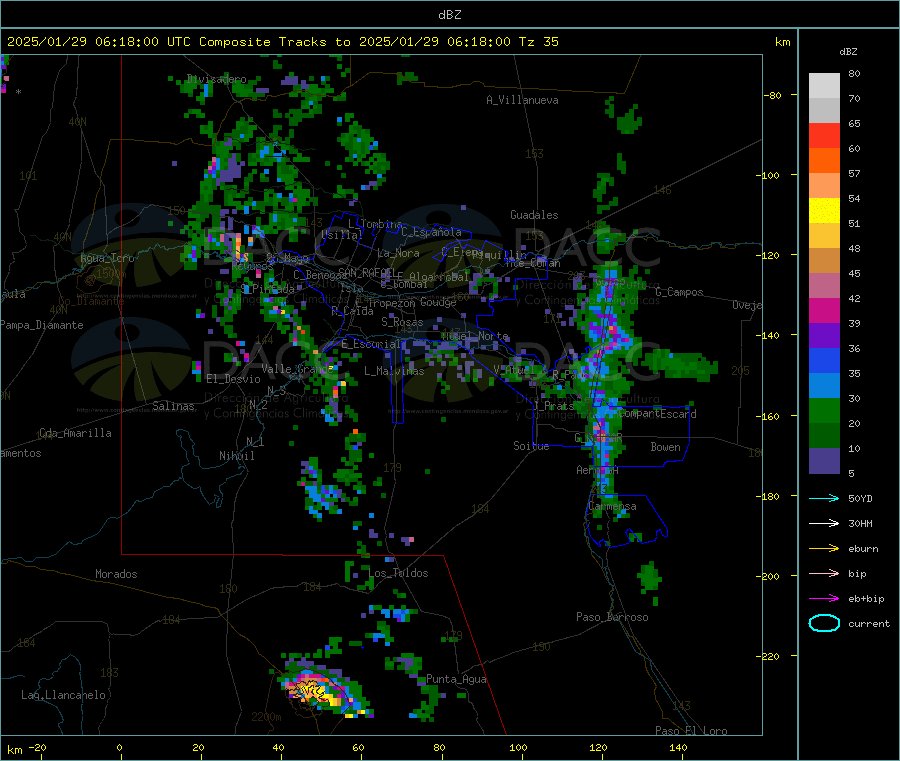Click the 'Nihuil' map label
This screenshot has height=761, width=900.
coord(236,456)
